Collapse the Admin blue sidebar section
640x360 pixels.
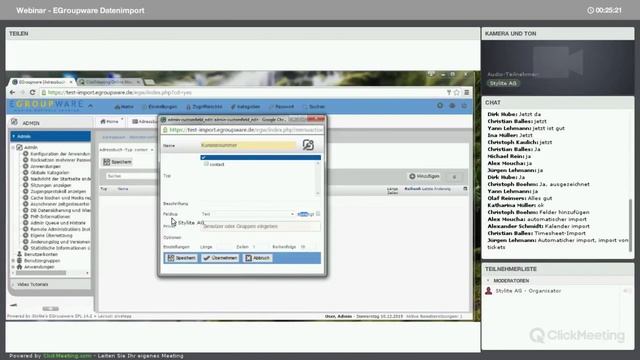pos(50,136)
